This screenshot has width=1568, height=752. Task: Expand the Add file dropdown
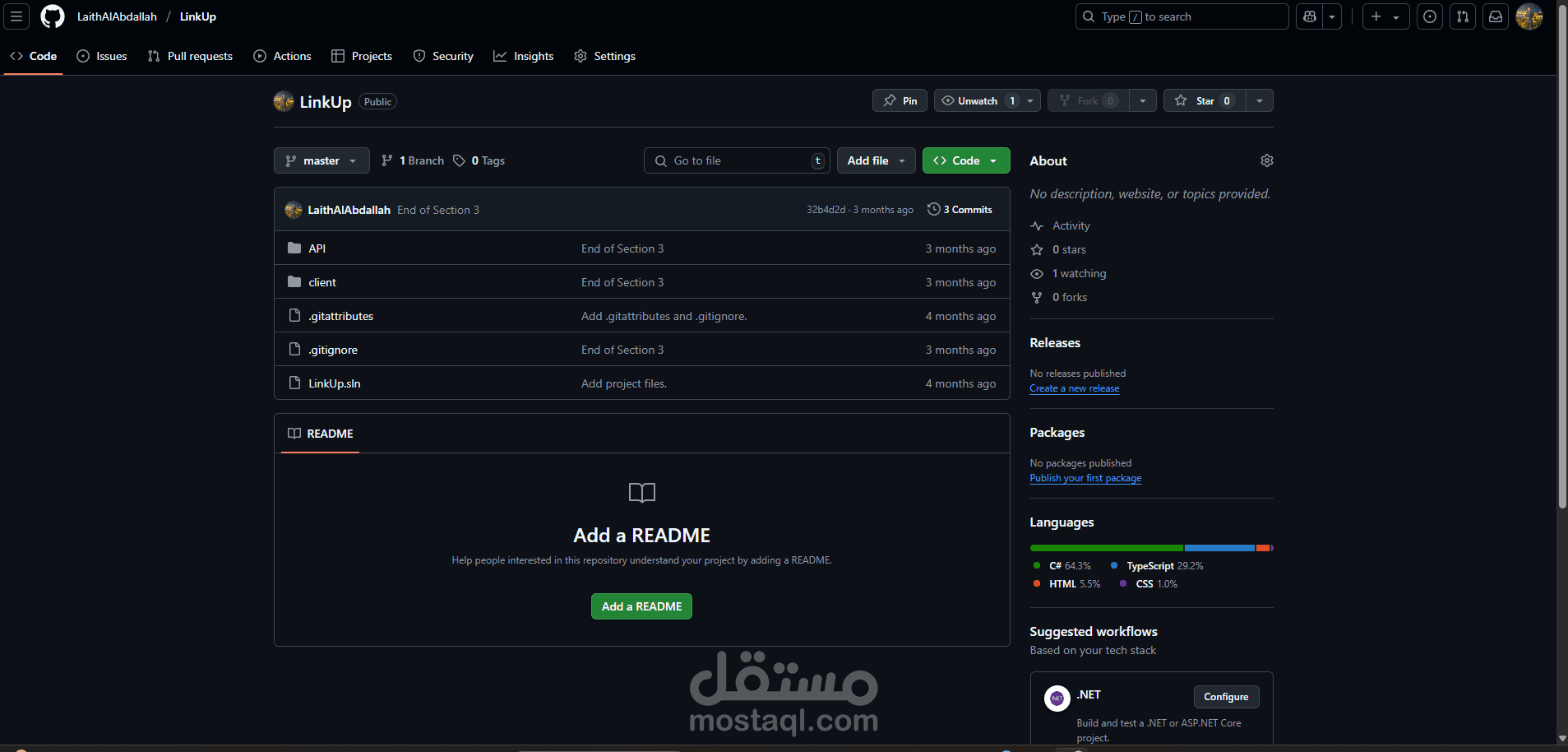(x=877, y=160)
